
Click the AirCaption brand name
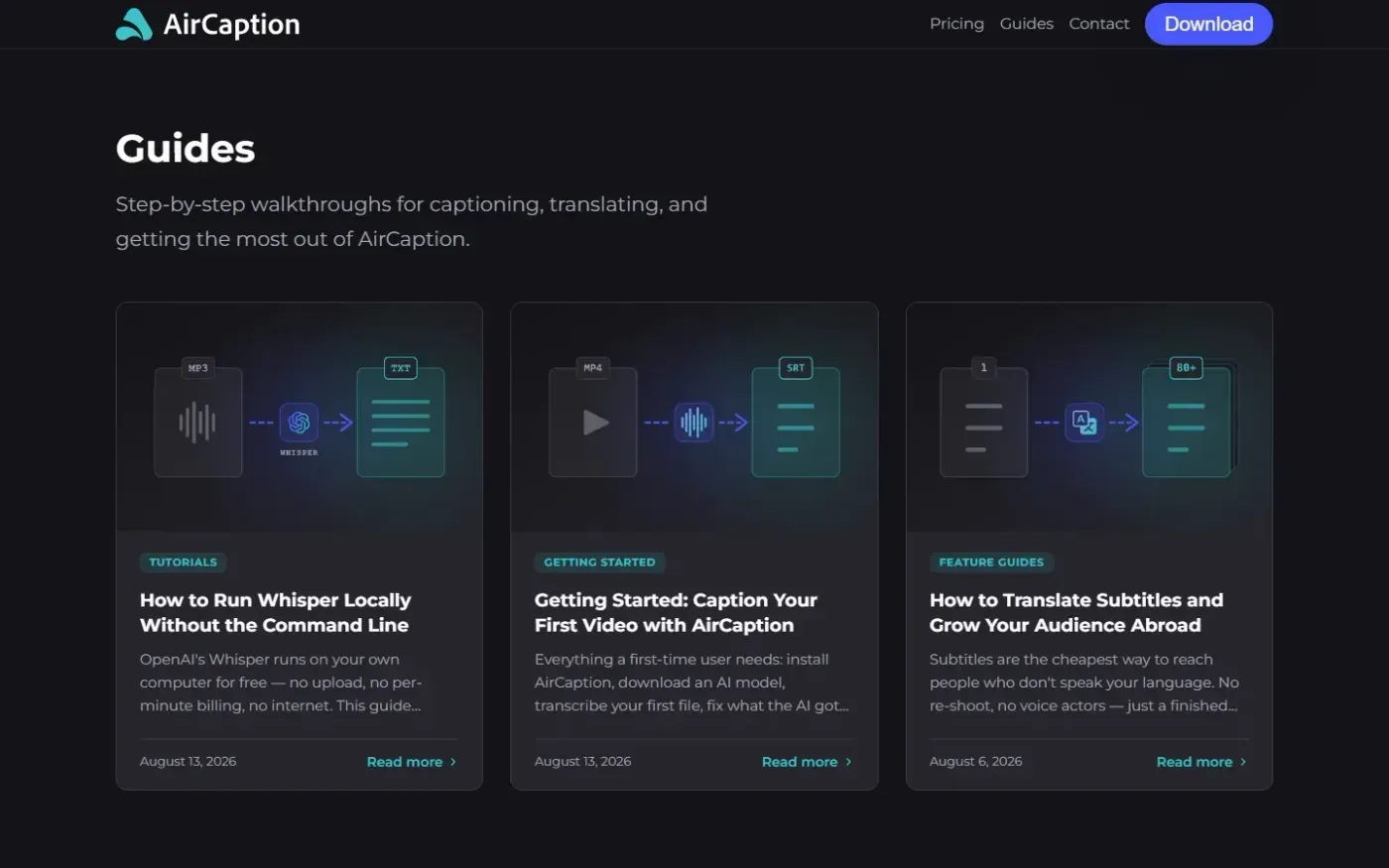232,24
